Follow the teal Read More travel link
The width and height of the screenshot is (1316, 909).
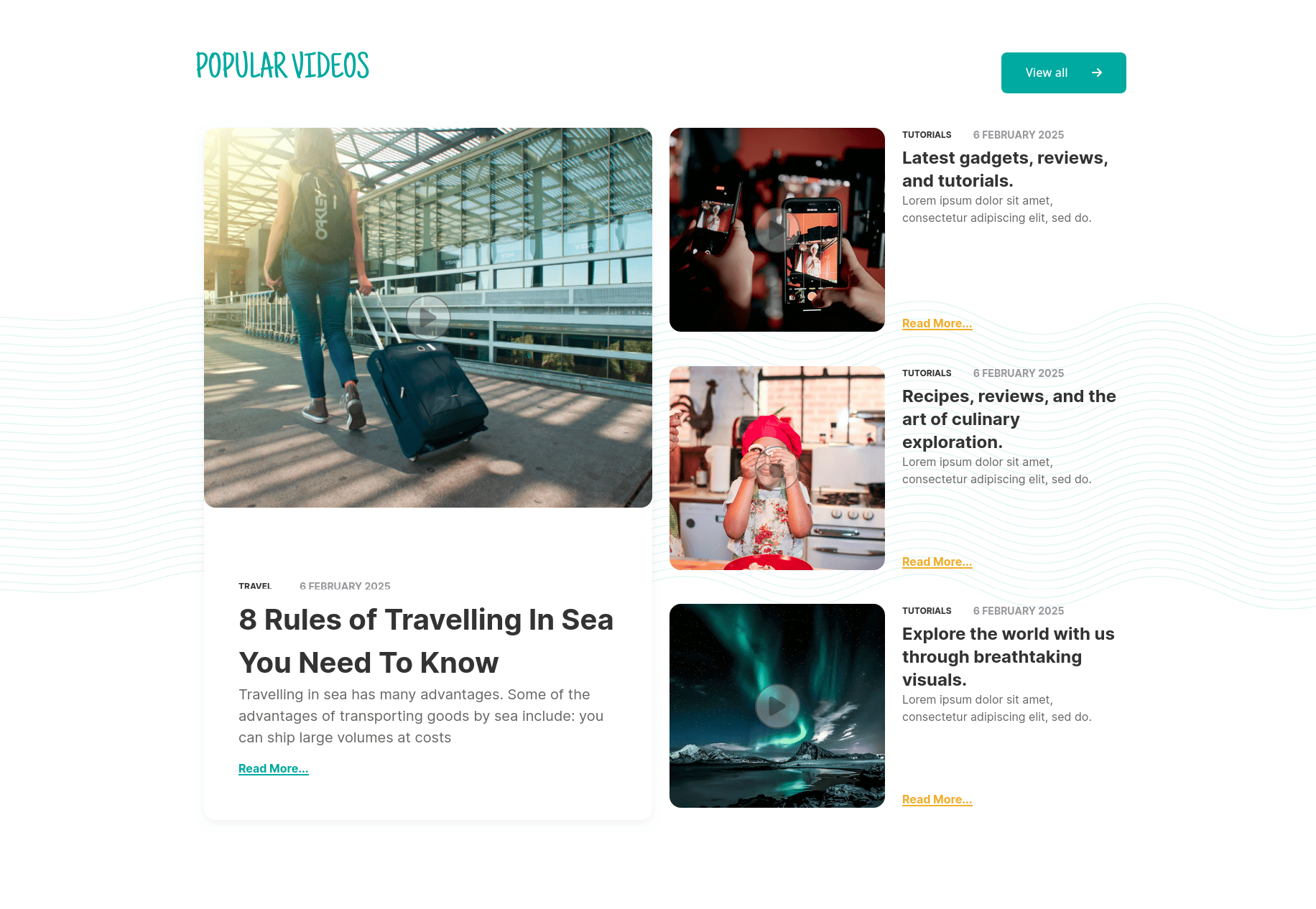point(274,768)
